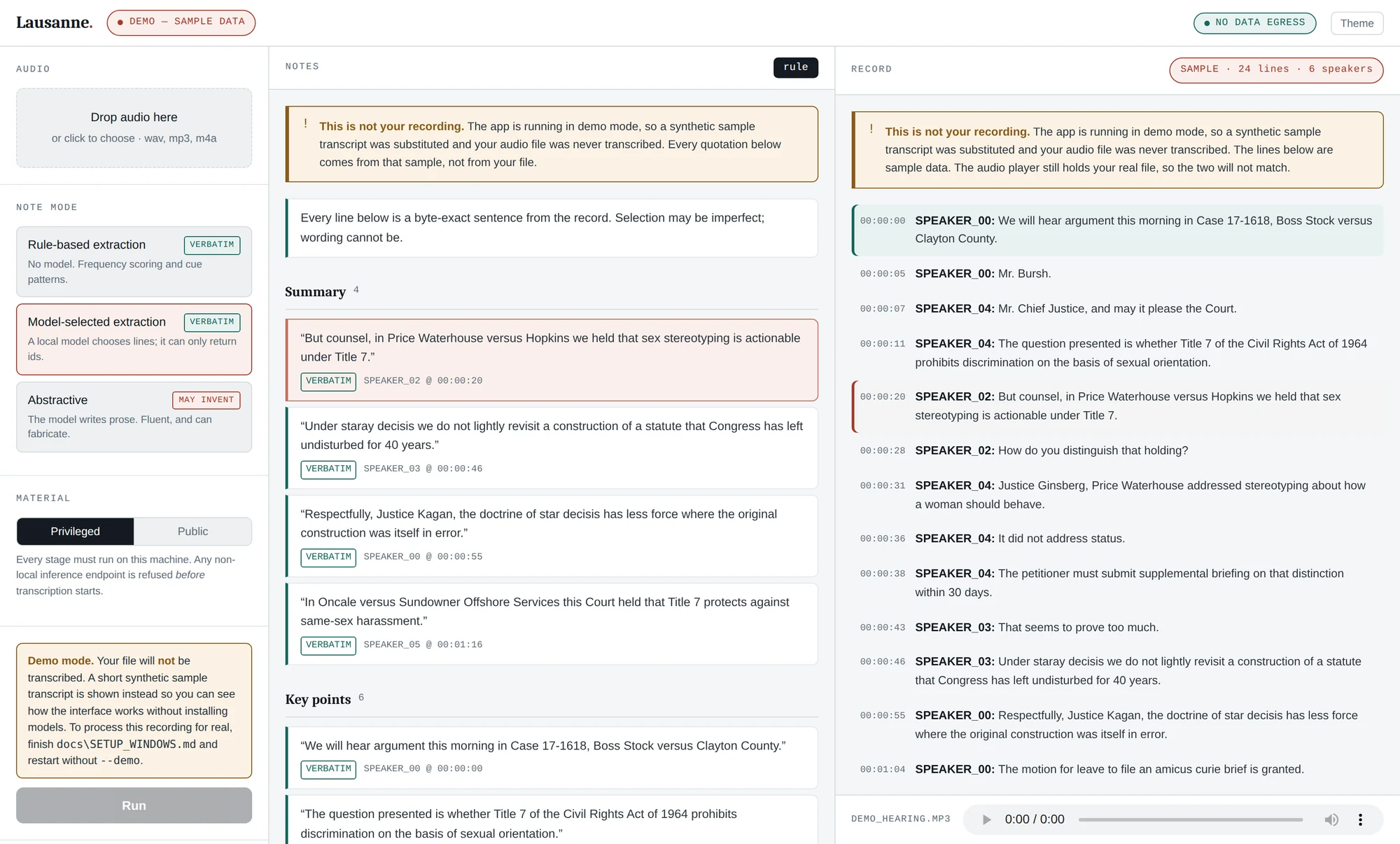The height and width of the screenshot is (844, 1400).
Task: Click the record line about supplemental briefing
Action: 1117,583
